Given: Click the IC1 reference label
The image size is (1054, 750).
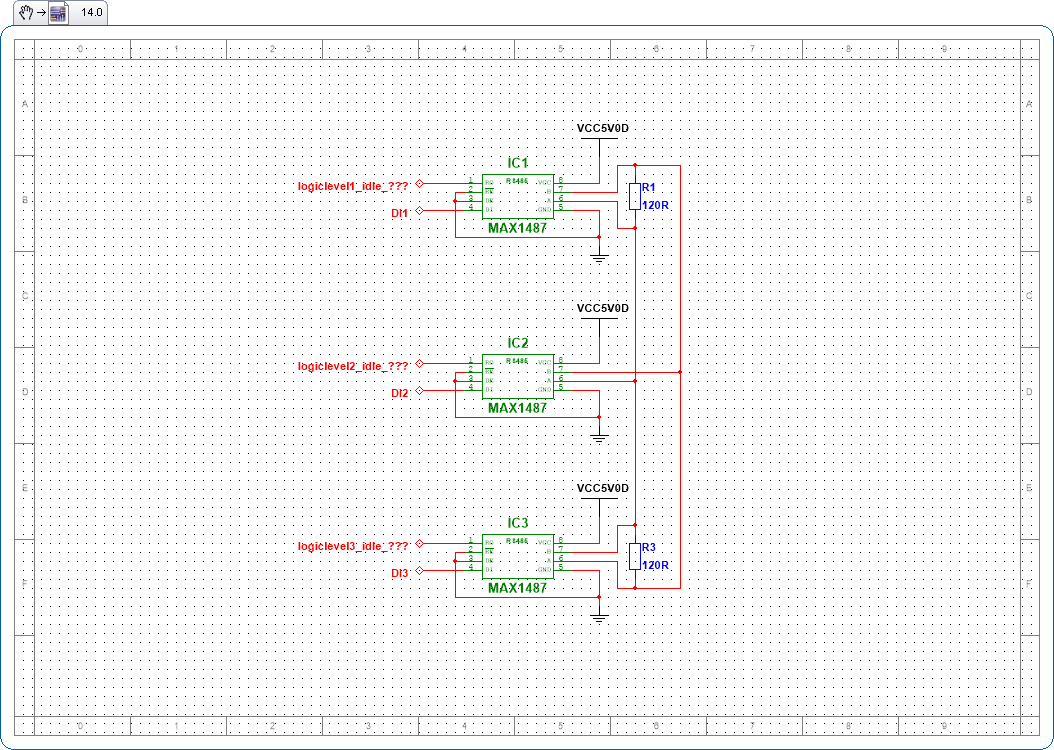Looking at the screenshot, I should click(518, 163).
